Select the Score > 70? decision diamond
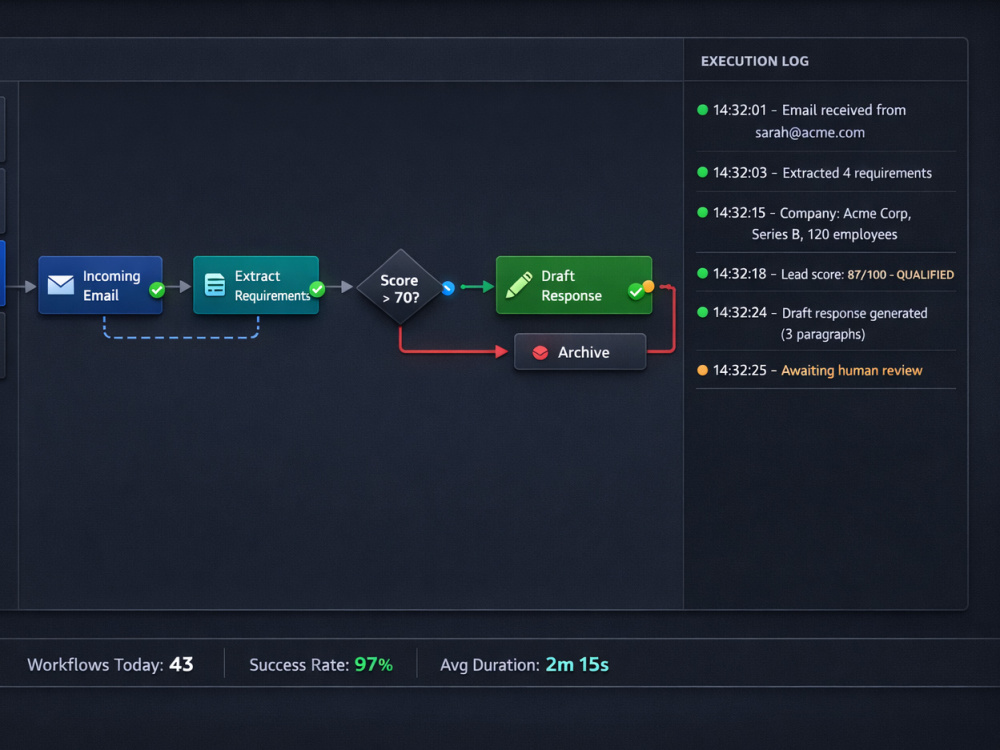Viewport: 1000px width, 750px height. point(400,287)
